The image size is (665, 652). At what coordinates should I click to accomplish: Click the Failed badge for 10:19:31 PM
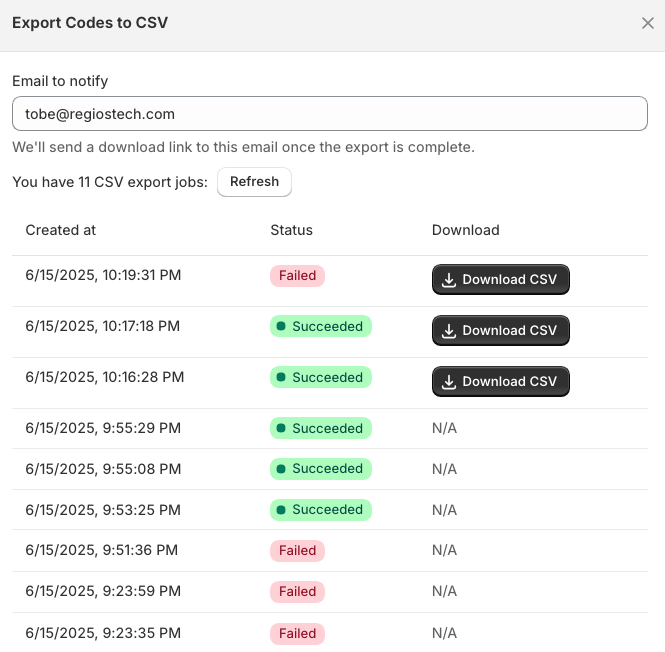(297, 275)
